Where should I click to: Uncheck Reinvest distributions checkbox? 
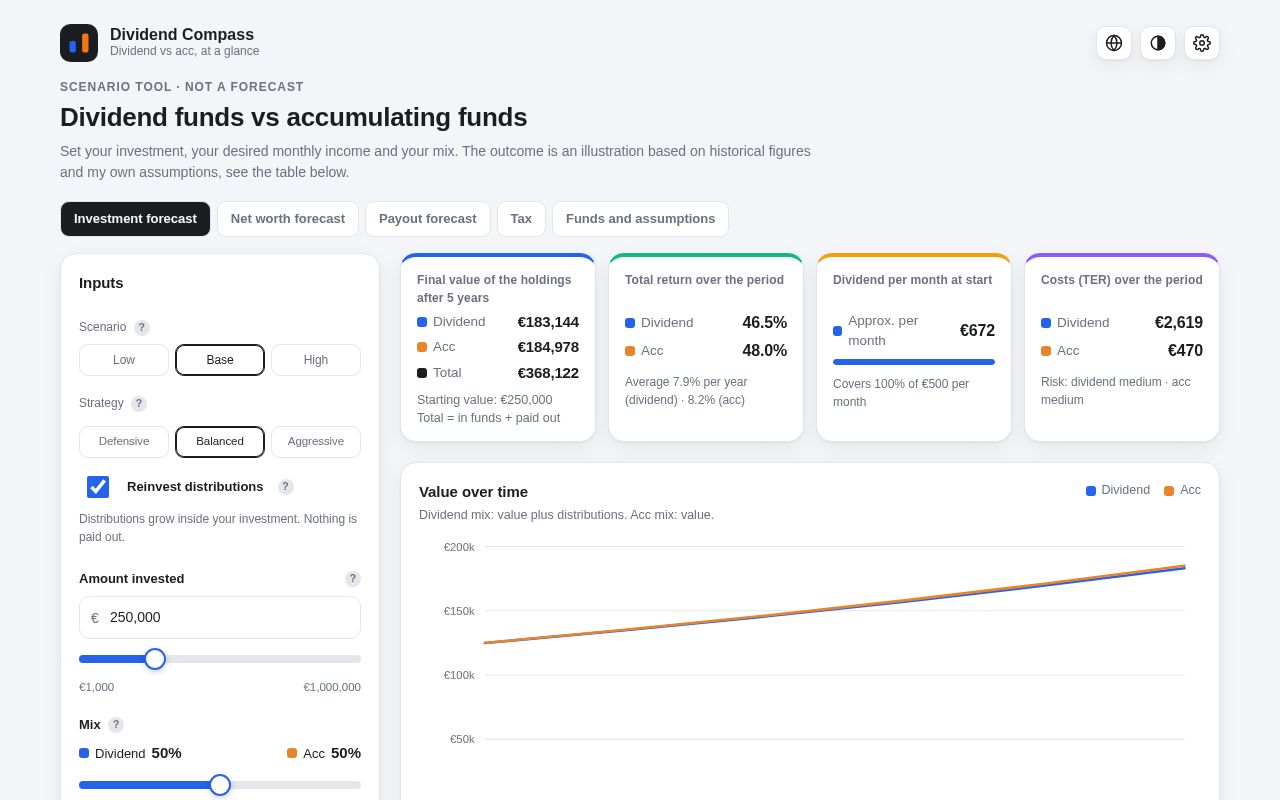pos(98,487)
